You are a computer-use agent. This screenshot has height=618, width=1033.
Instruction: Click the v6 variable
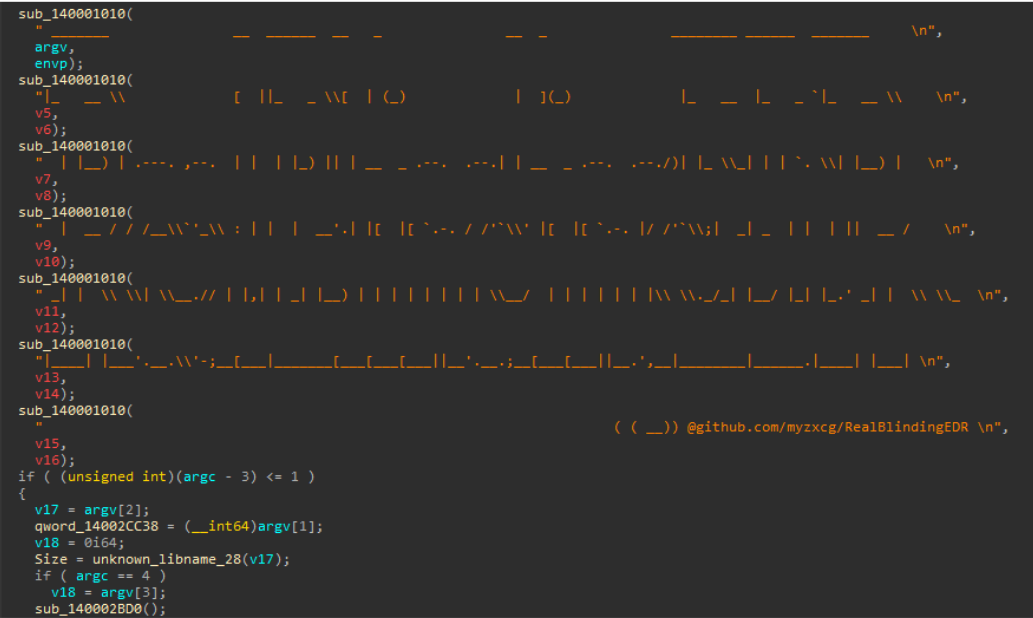(43, 129)
